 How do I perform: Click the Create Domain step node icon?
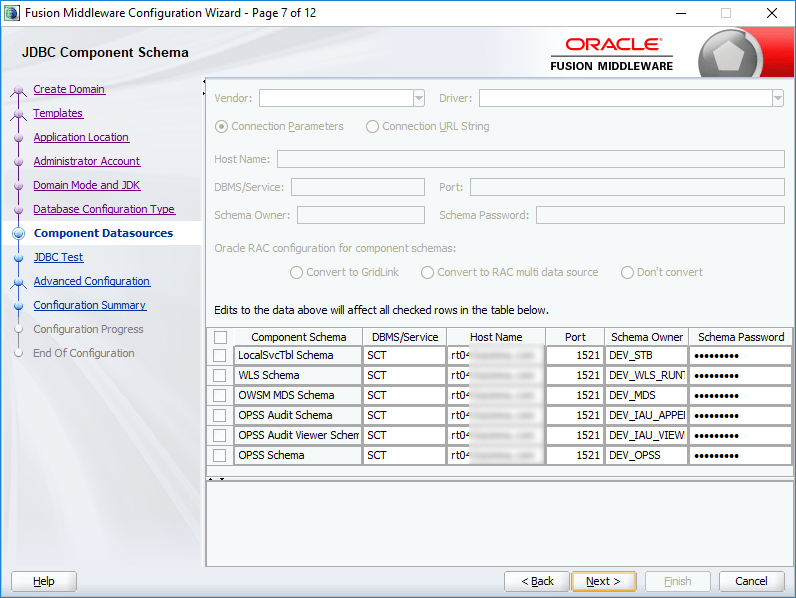19,90
